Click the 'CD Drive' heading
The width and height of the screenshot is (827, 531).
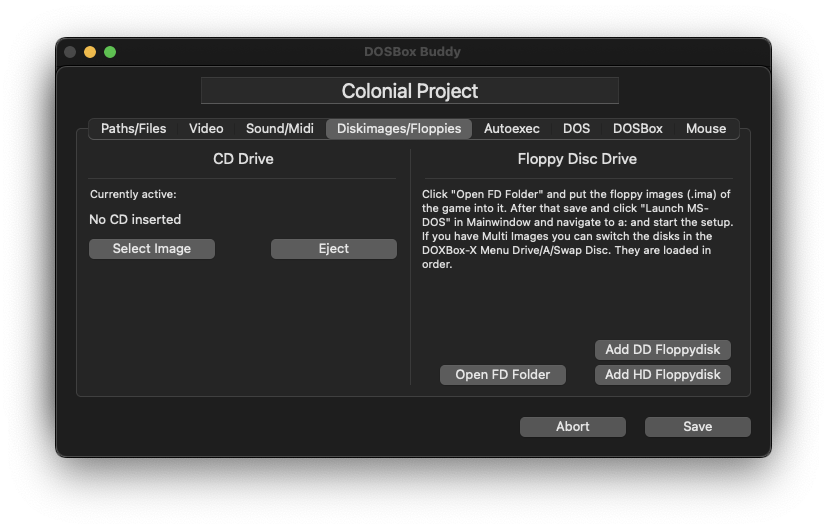[x=243, y=159]
